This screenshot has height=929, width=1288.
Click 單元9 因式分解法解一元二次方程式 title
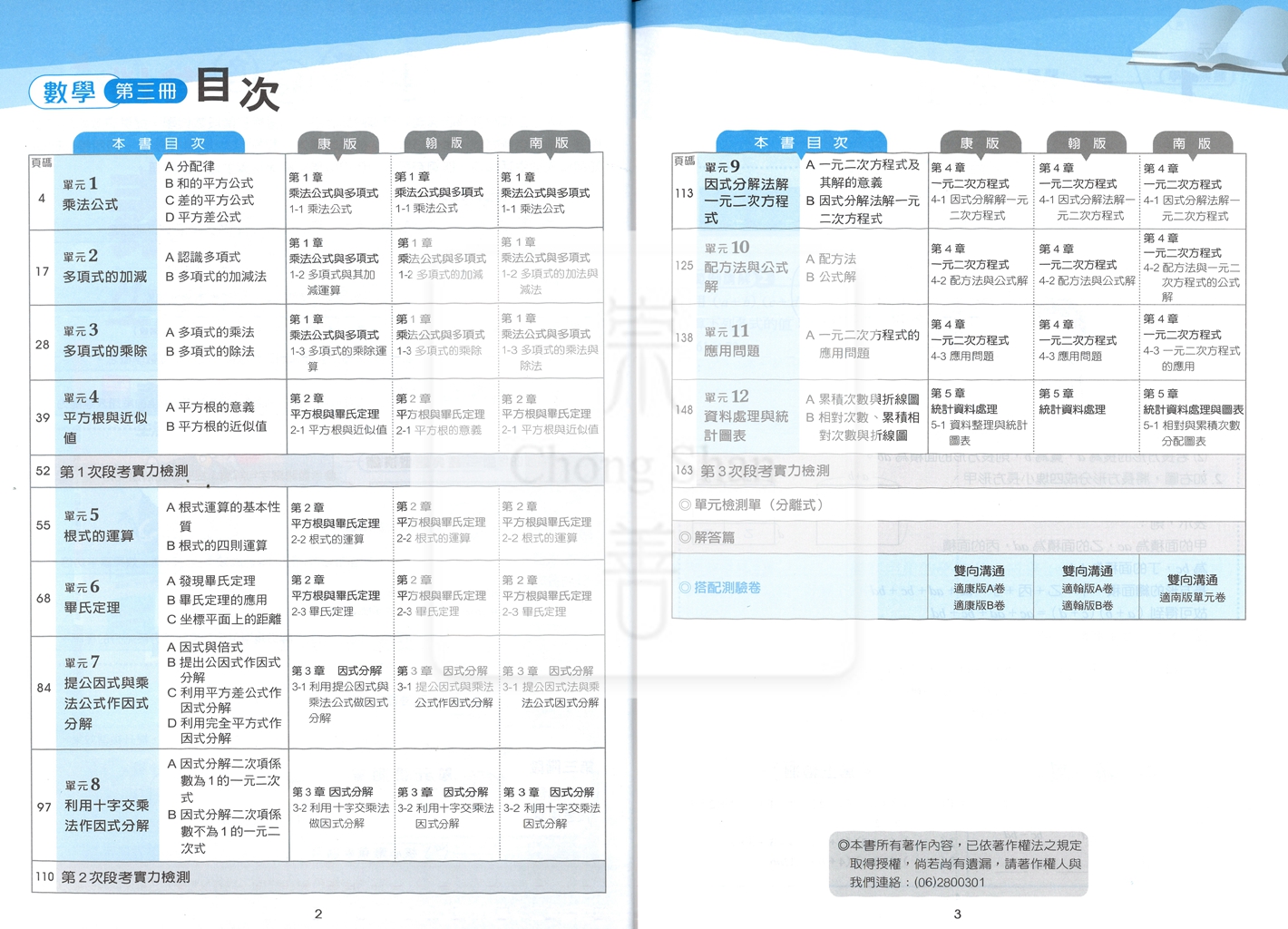tap(746, 191)
